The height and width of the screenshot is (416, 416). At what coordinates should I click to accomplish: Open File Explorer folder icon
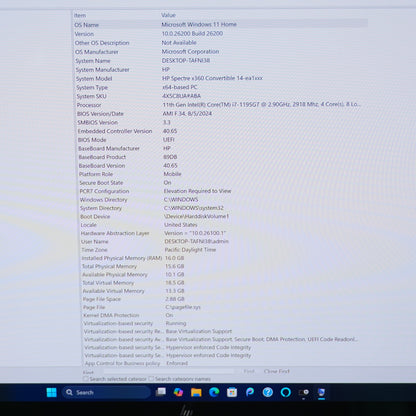(196, 392)
